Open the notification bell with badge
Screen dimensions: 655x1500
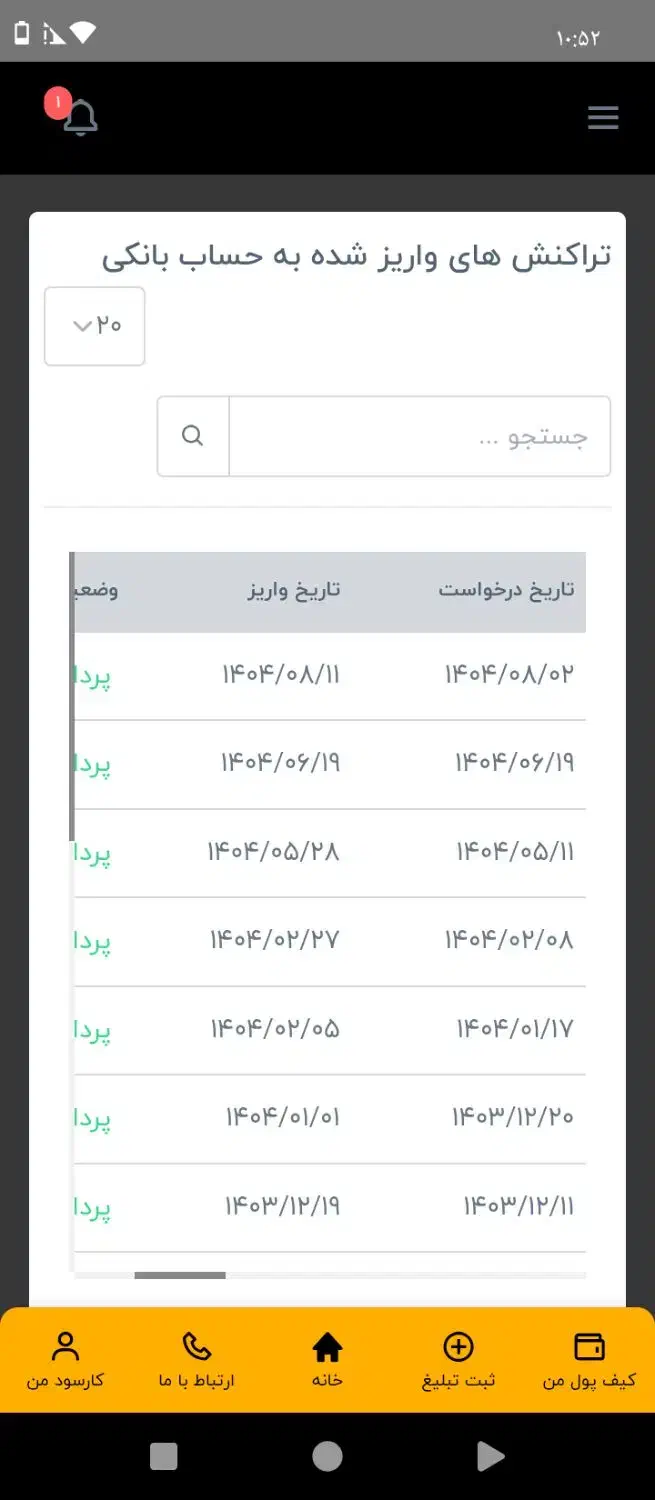tap(80, 117)
